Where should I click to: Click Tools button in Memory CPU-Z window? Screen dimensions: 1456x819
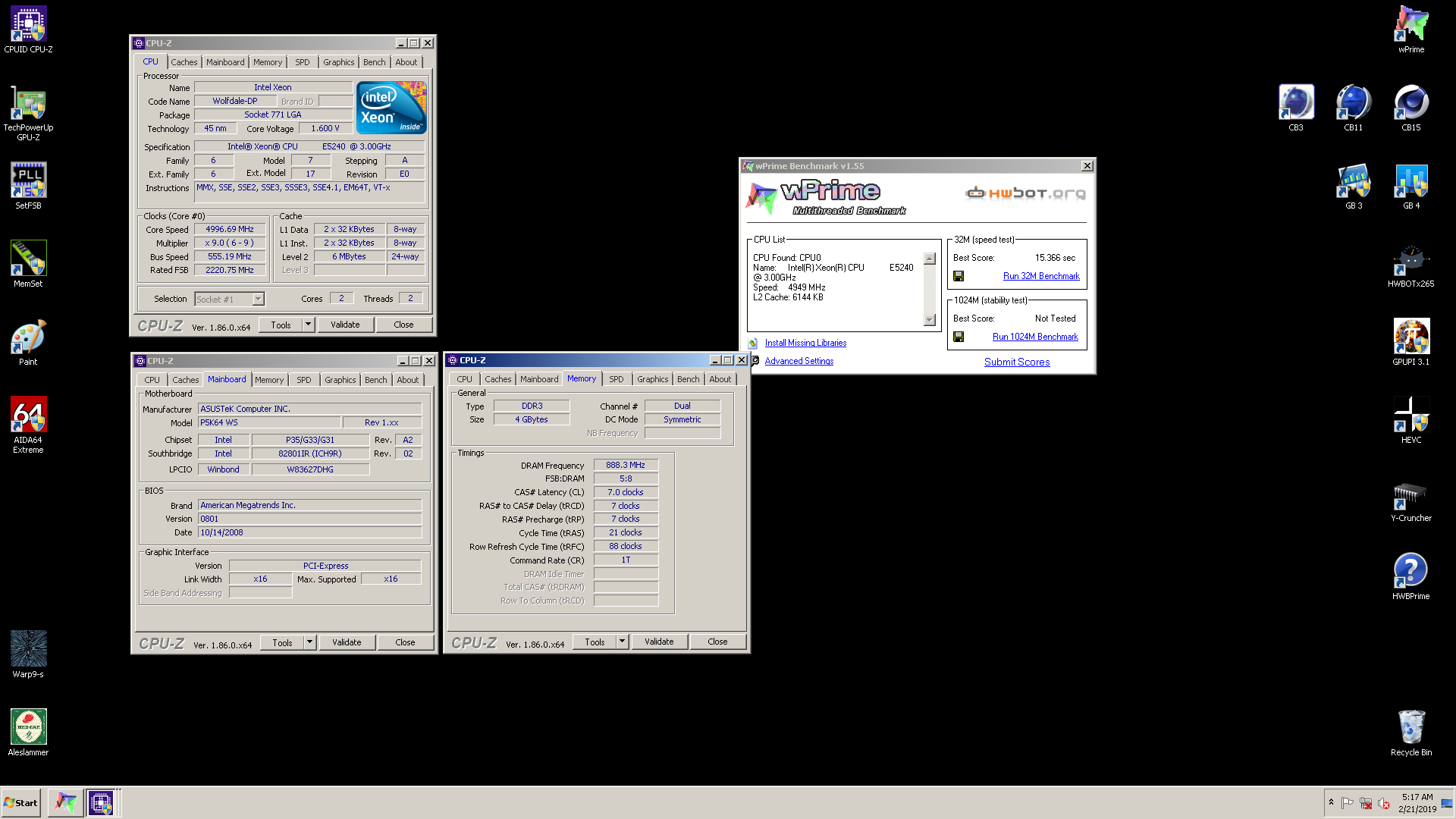(595, 642)
